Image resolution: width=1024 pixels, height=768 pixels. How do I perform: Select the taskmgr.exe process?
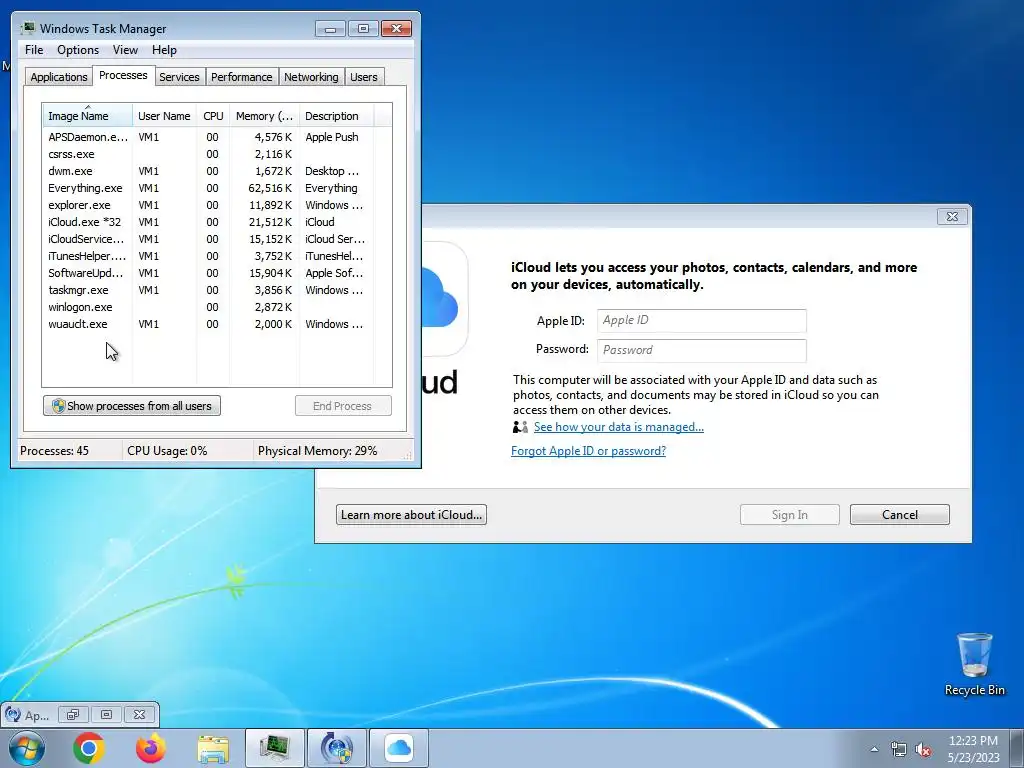(x=217, y=290)
